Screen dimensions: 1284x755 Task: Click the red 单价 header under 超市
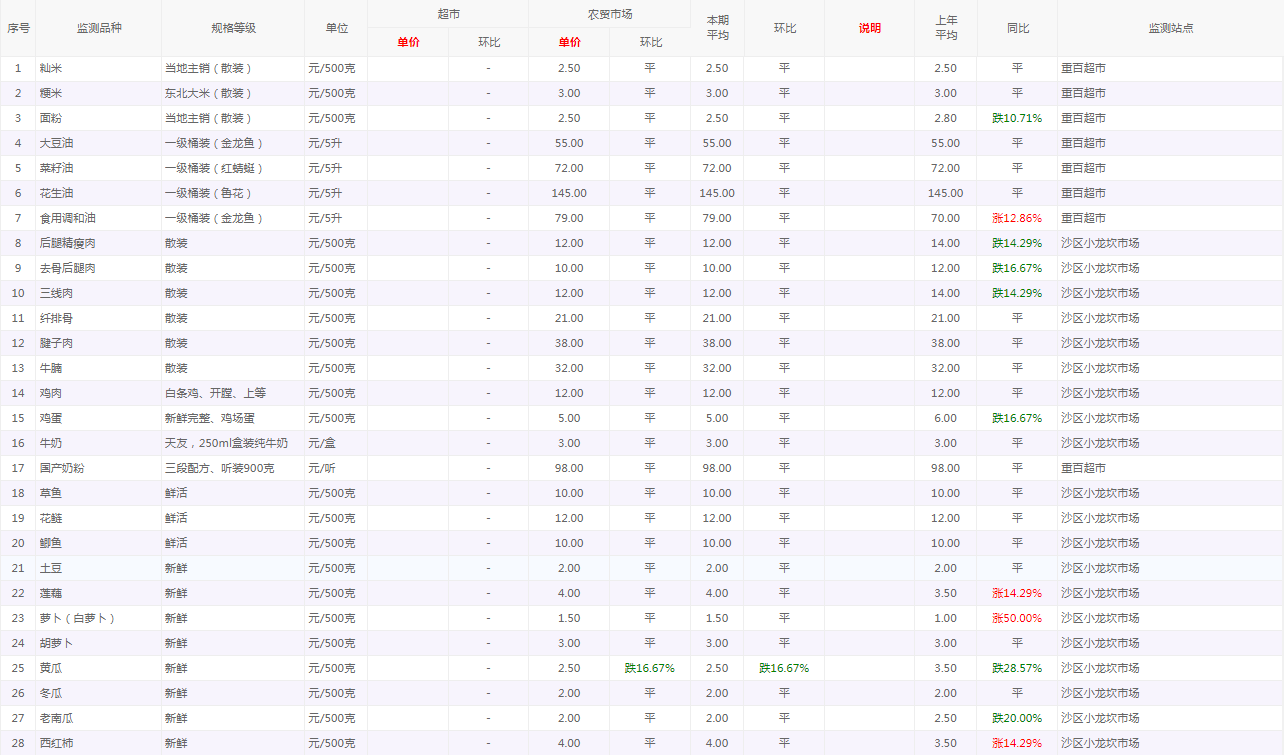coord(408,42)
